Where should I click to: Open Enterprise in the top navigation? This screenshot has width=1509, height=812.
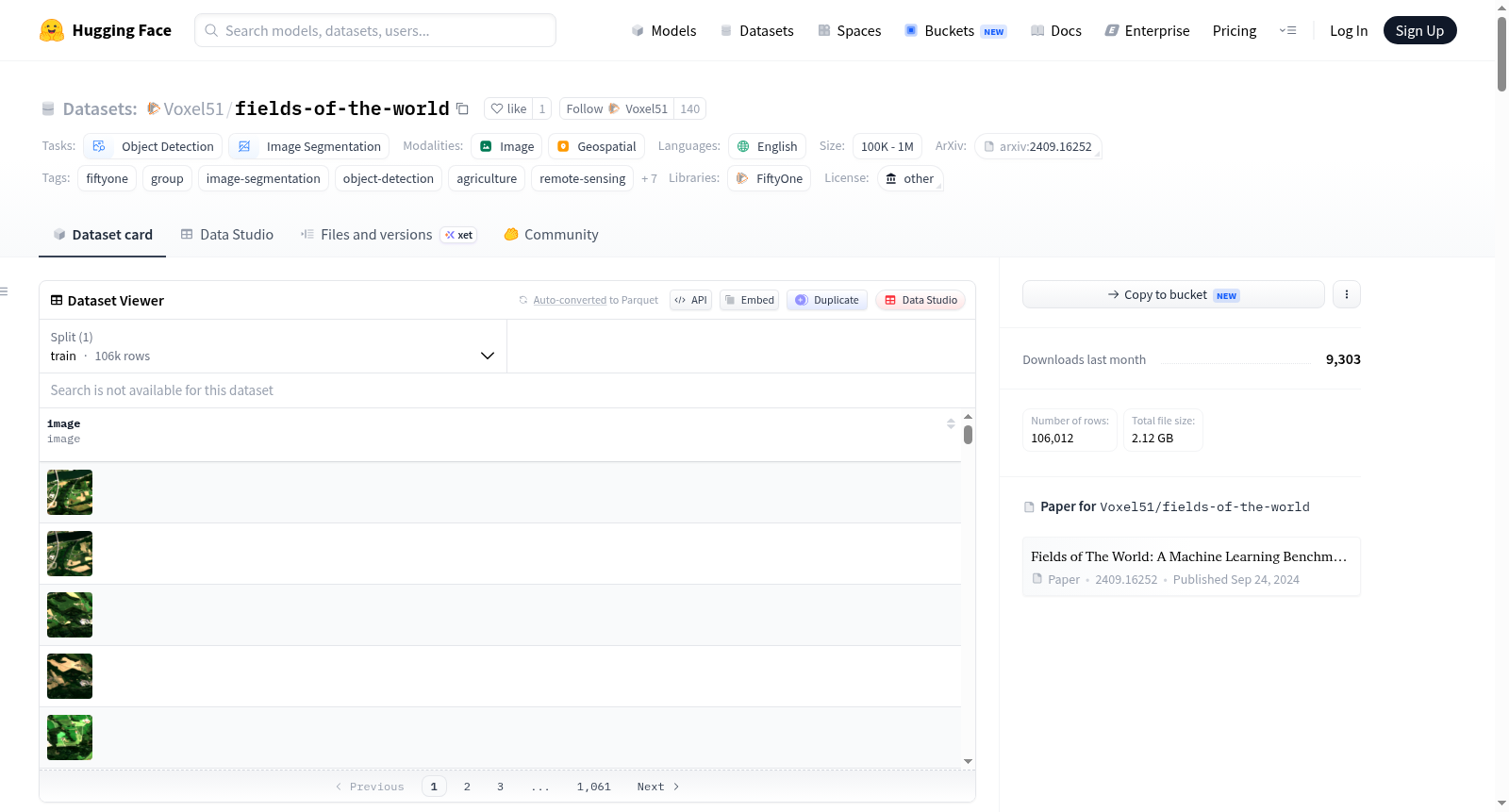tap(1147, 30)
